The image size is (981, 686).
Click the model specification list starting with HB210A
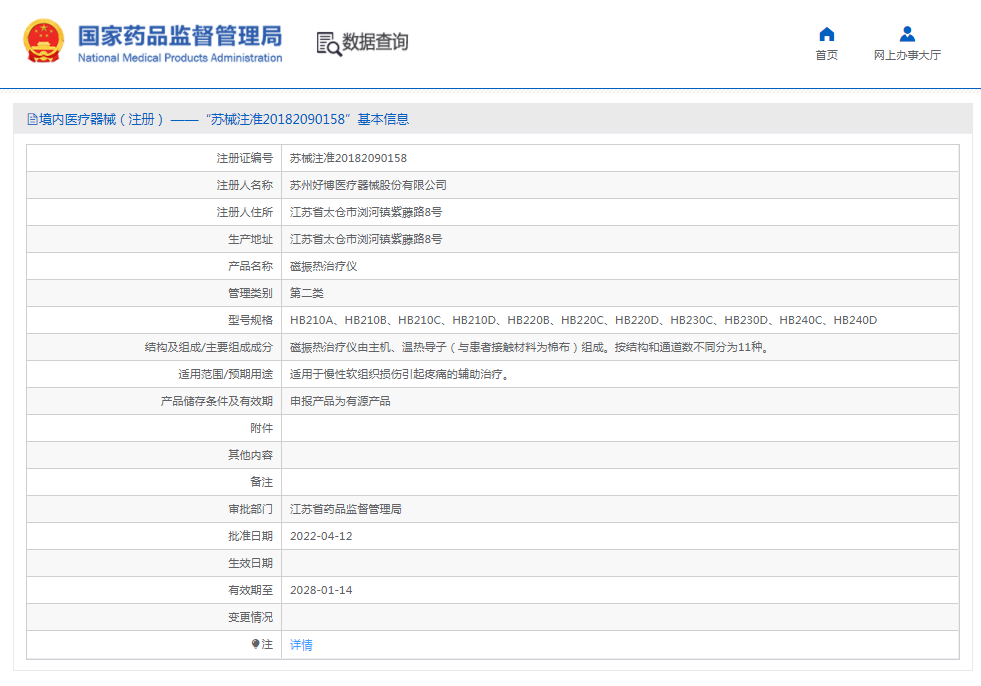[583, 320]
